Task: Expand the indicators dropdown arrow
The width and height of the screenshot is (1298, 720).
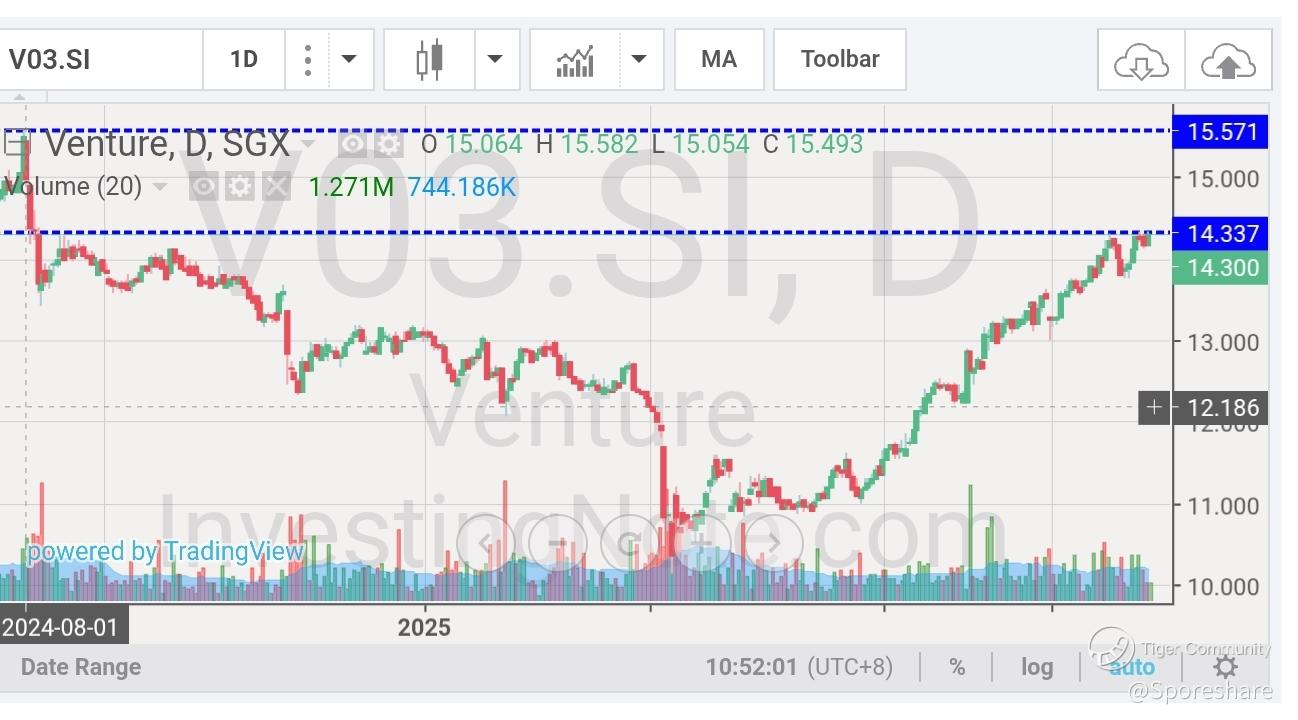Action: coord(640,59)
